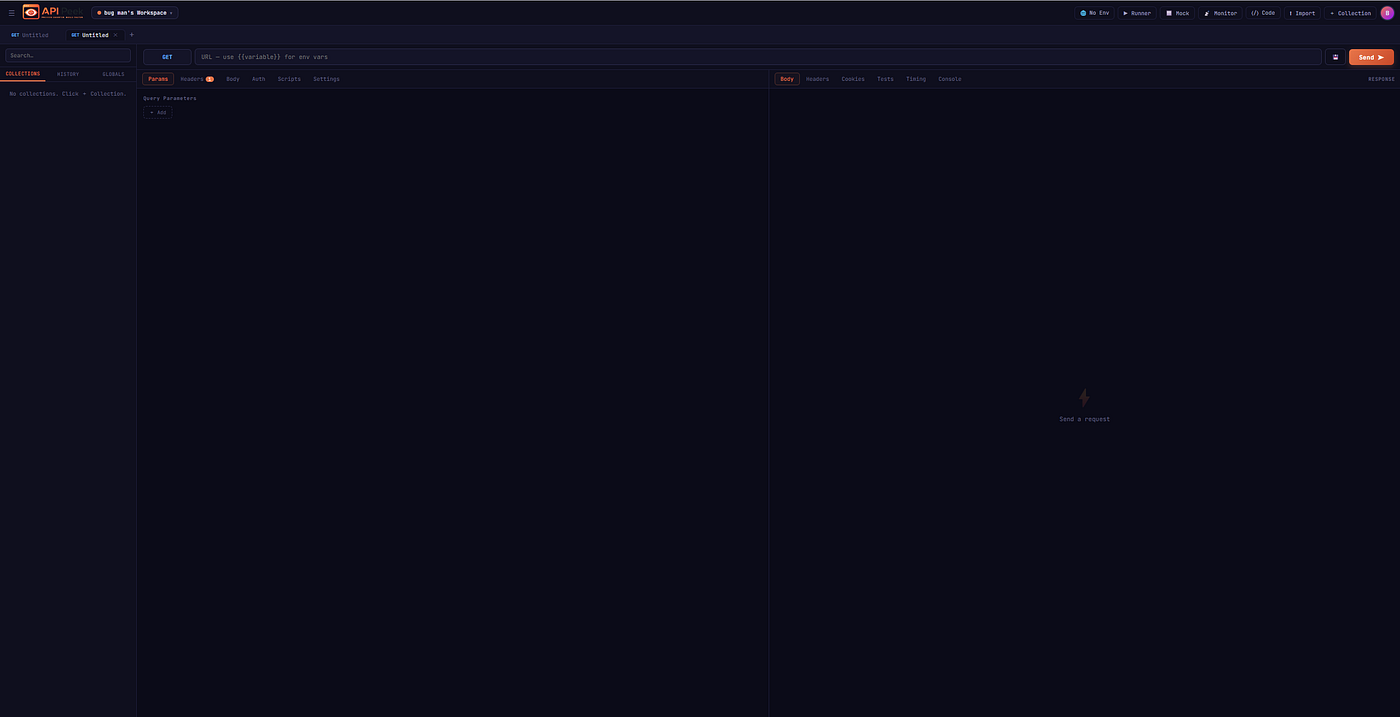The image size is (1400, 717).
Task: Open the hamburger menu icon
Action: pyautogui.click(x=12, y=13)
